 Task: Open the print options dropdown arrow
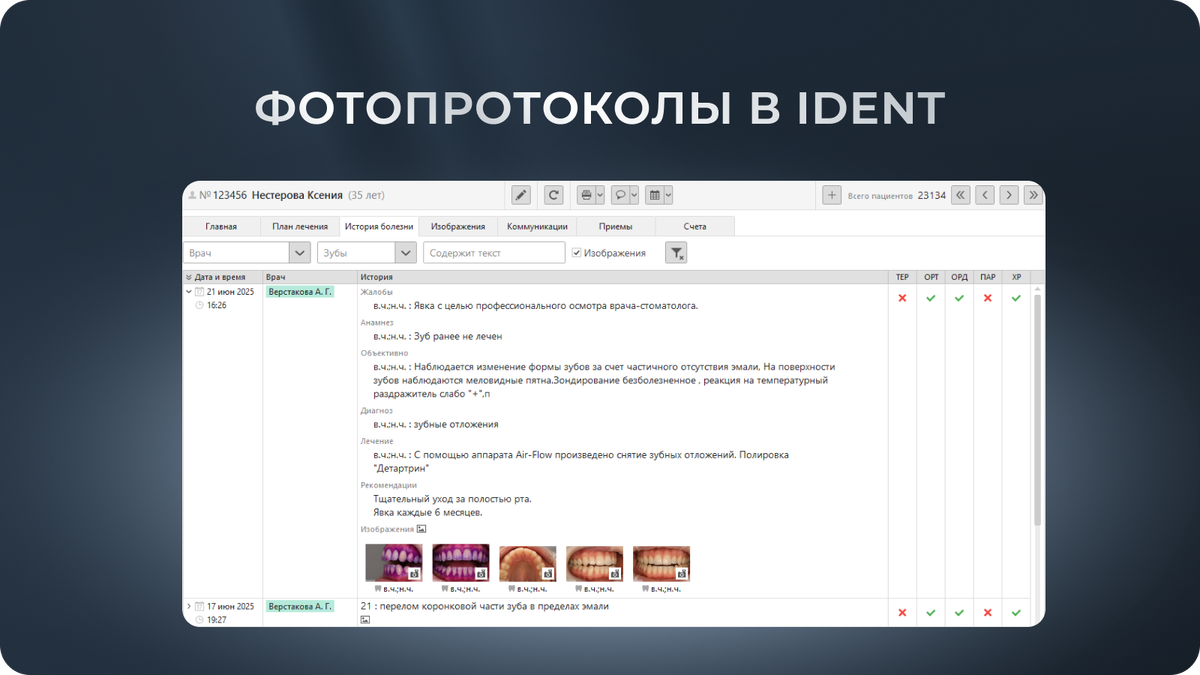600,195
